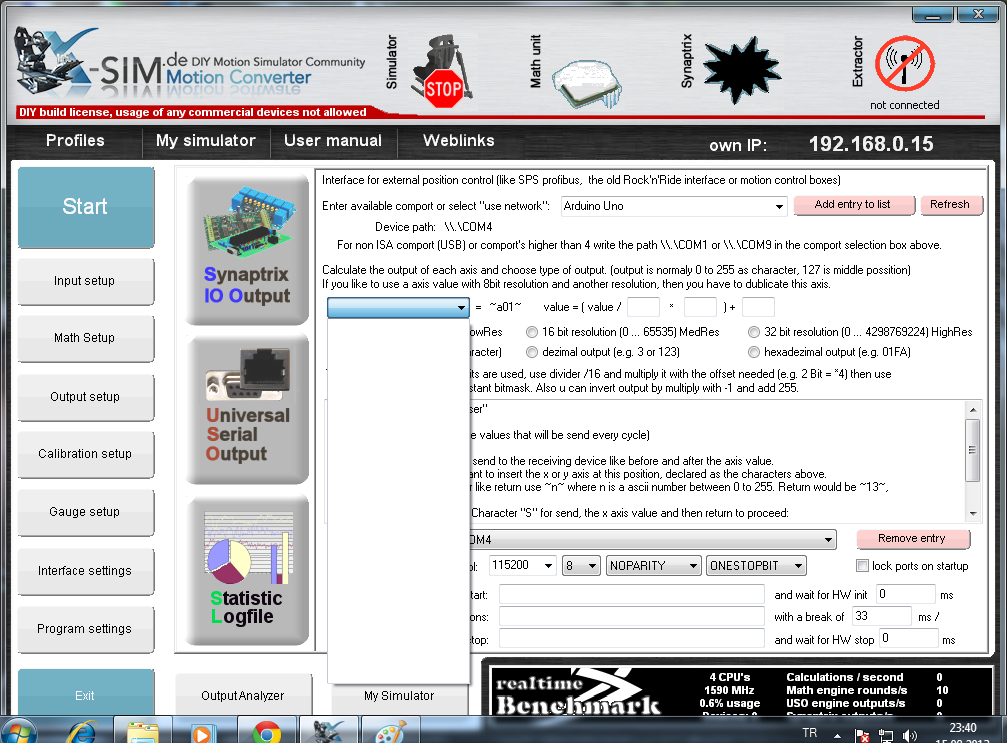Click the wait for HW init field

[x=906, y=594]
